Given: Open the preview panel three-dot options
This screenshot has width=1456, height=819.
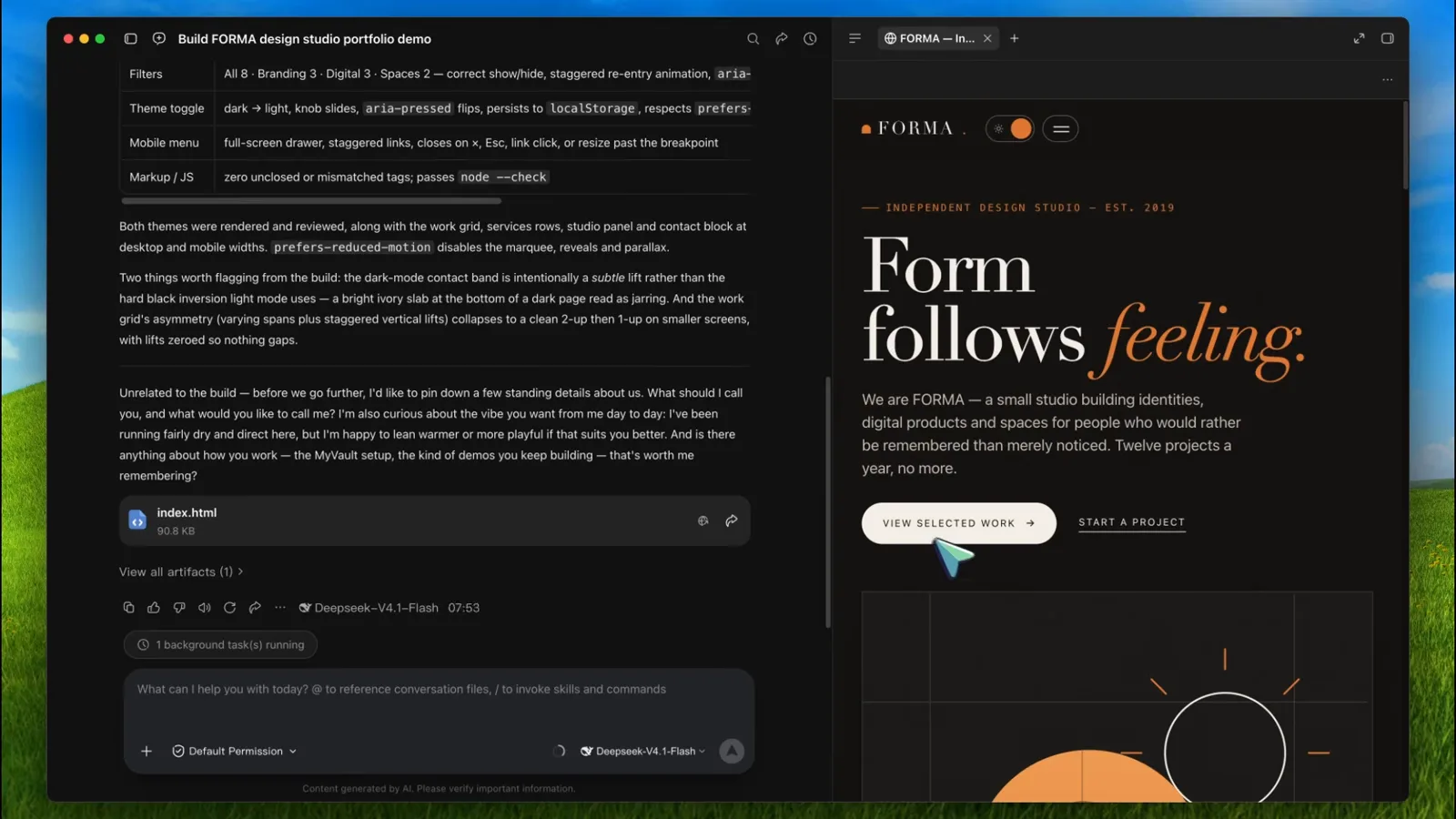Looking at the screenshot, I should pyautogui.click(x=1388, y=80).
